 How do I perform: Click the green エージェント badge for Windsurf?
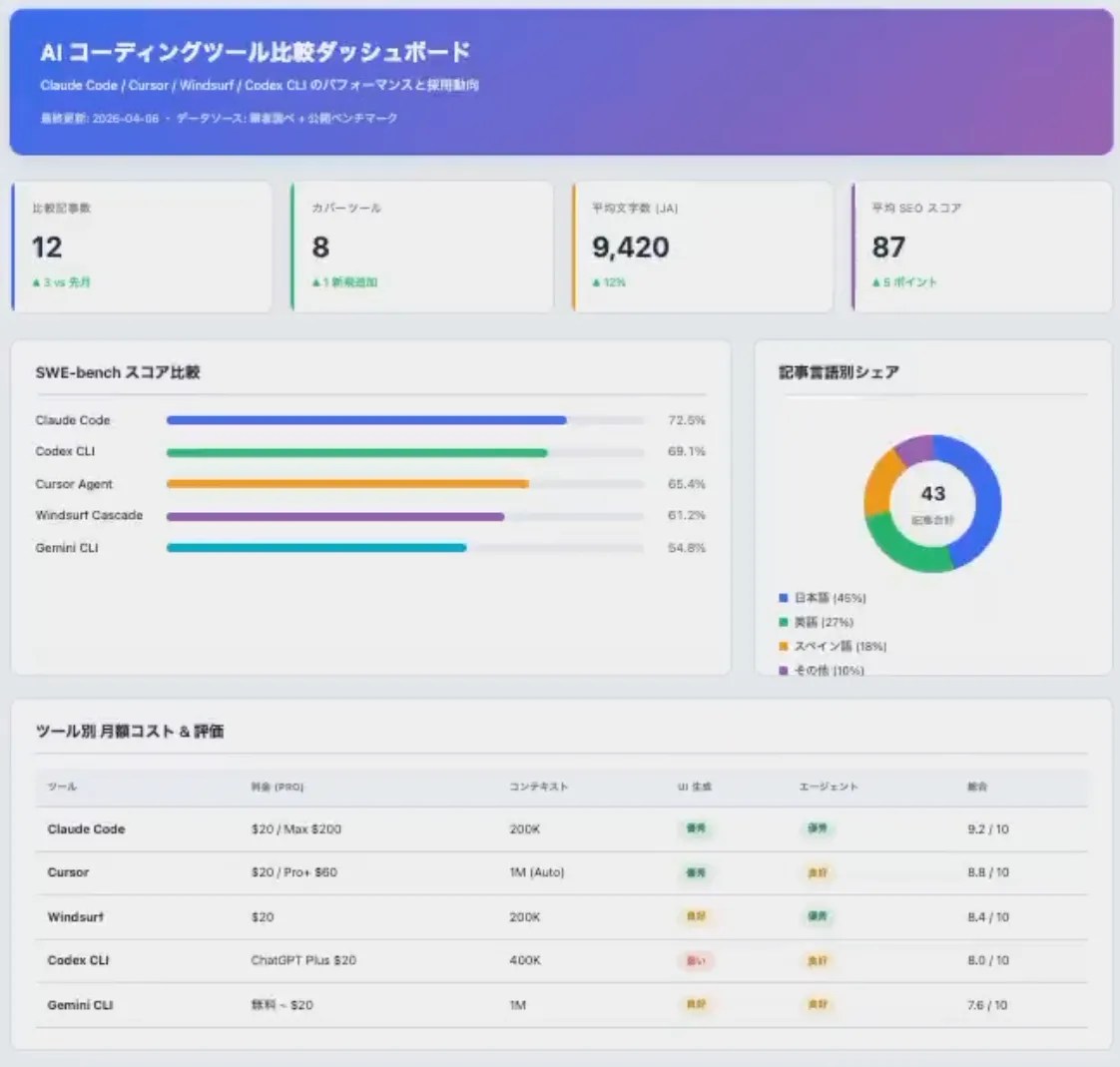818,916
